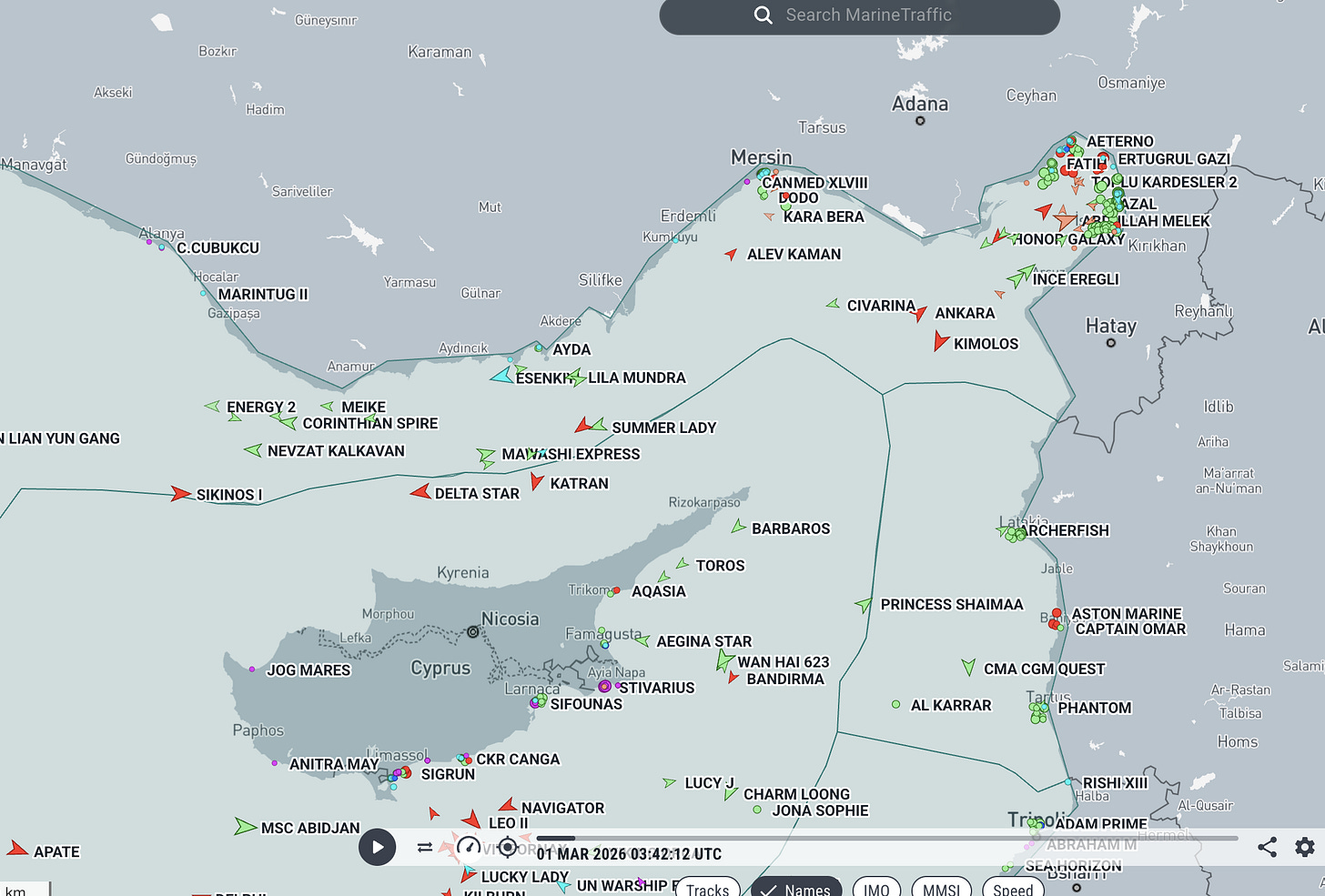
Task: Click the RISHI XIII vessel label
Action: click(1115, 783)
